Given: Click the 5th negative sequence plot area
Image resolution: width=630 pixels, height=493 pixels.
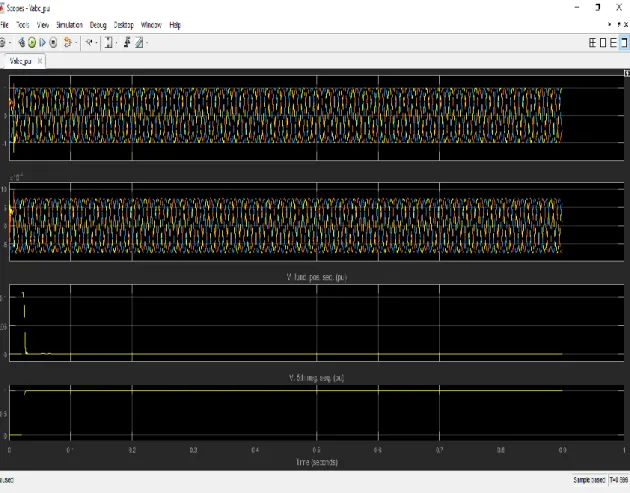Looking at the screenshot, I should point(317,413).
